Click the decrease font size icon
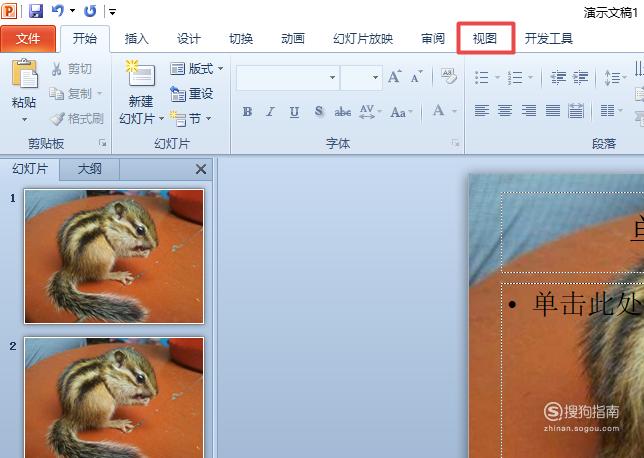The width and height of the screenshot is (644, 458). pos(417,77)
